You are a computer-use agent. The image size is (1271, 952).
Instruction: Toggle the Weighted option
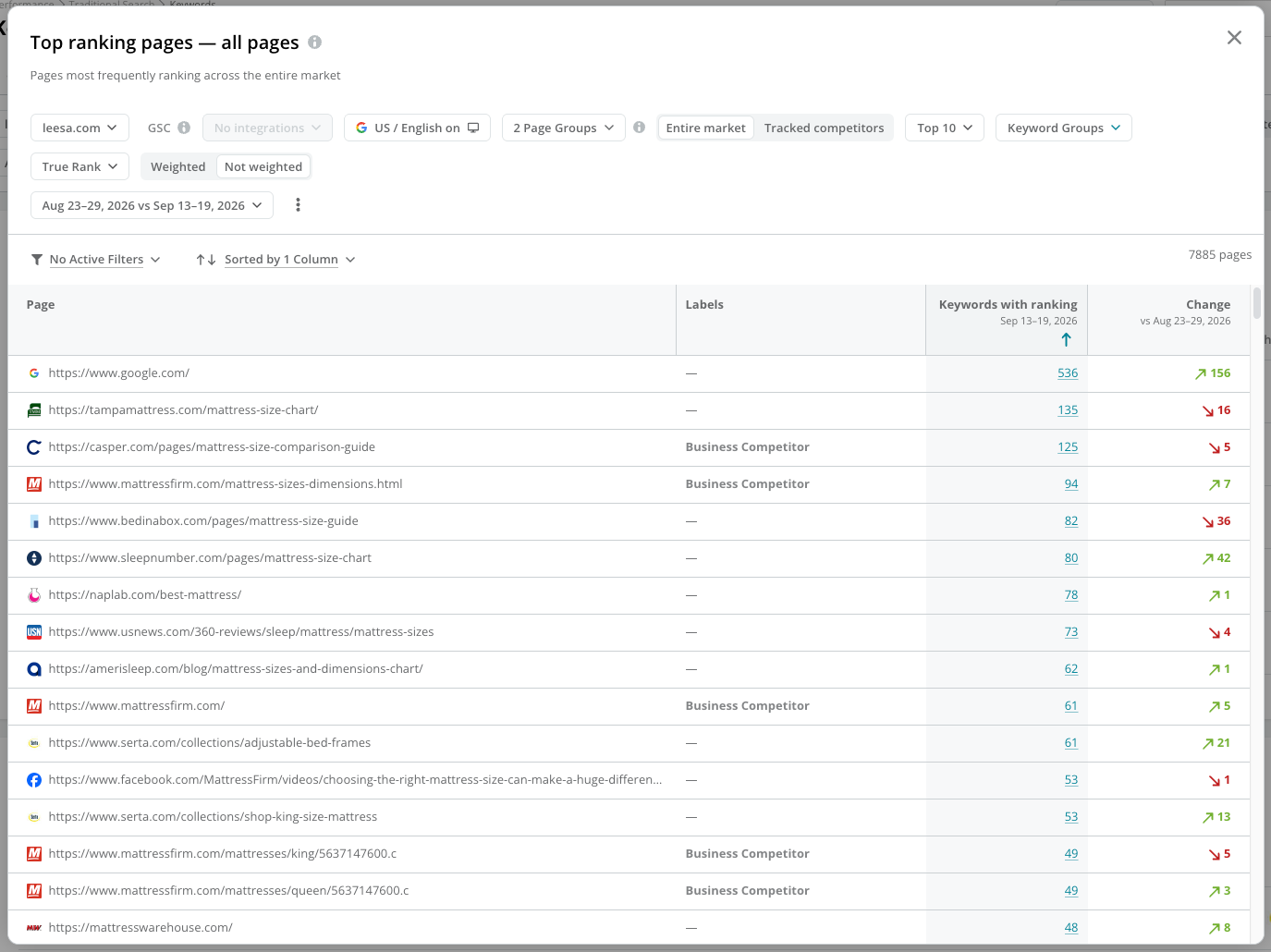tap(178, 166)
